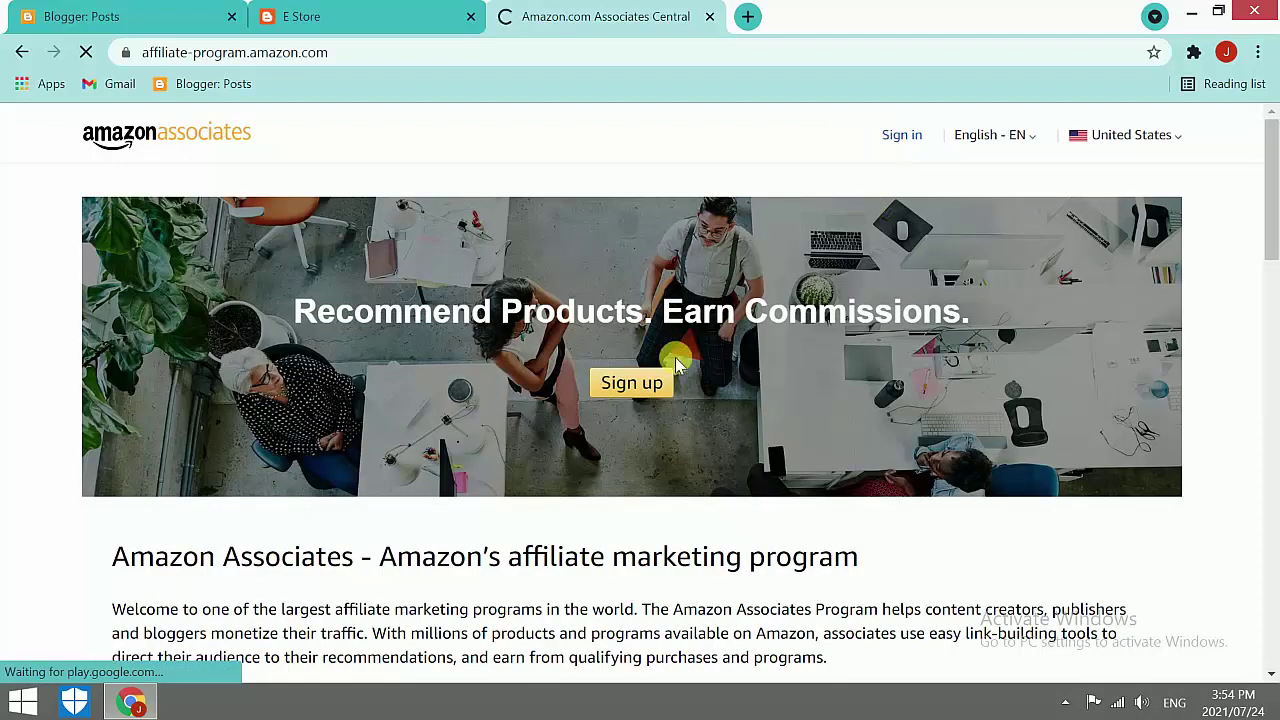Open the Blogger: Posts bookmark

pyautogui.click(x=202, y=84)
